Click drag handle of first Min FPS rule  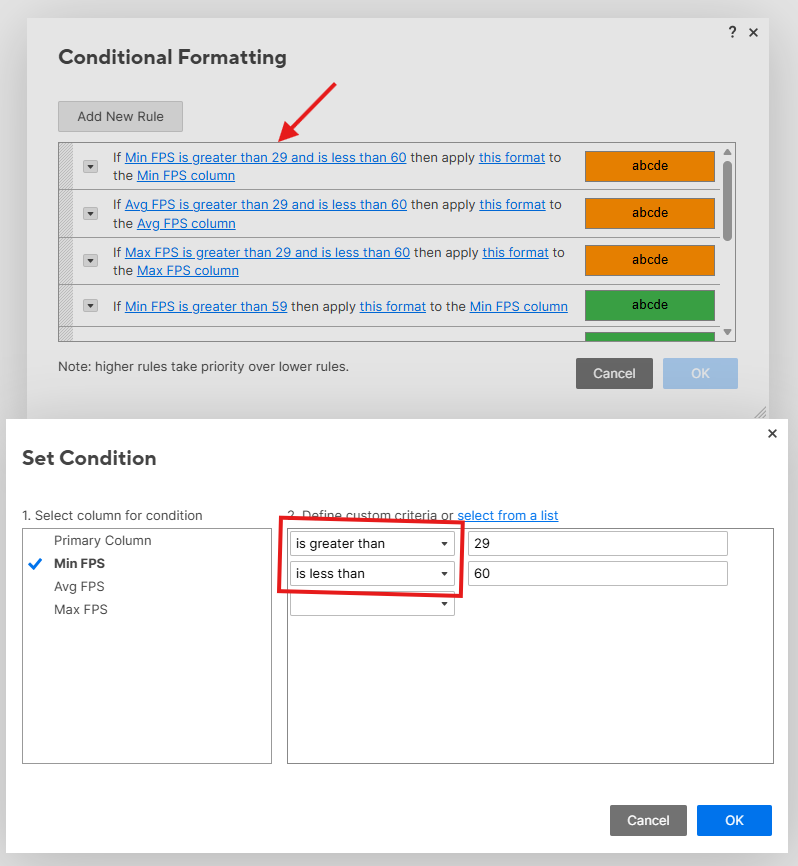coord(66,166)
